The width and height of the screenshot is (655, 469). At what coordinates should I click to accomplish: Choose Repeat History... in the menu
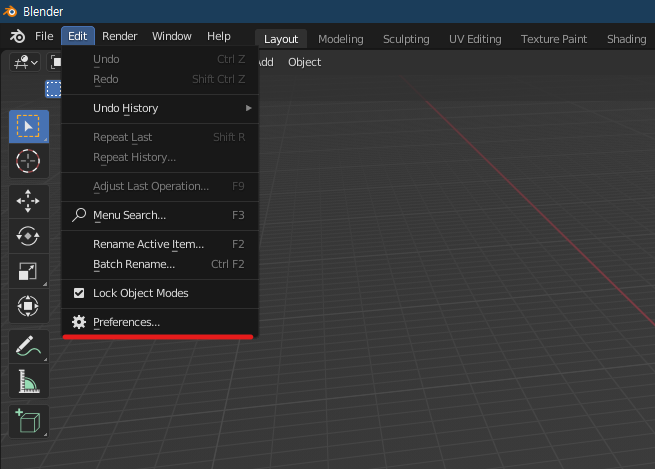[x=160, y=157]
